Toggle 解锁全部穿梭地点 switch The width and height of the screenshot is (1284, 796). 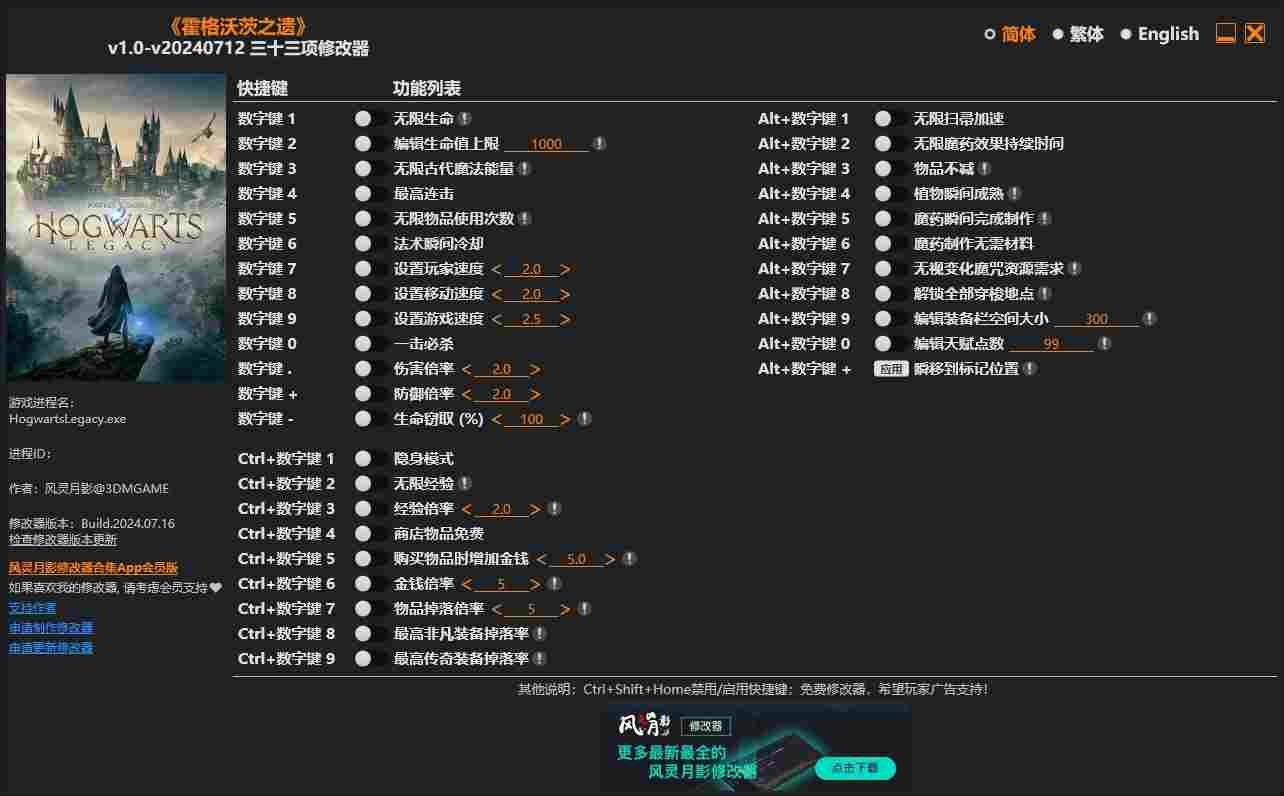pyautogui.click(x=891, y=293)
